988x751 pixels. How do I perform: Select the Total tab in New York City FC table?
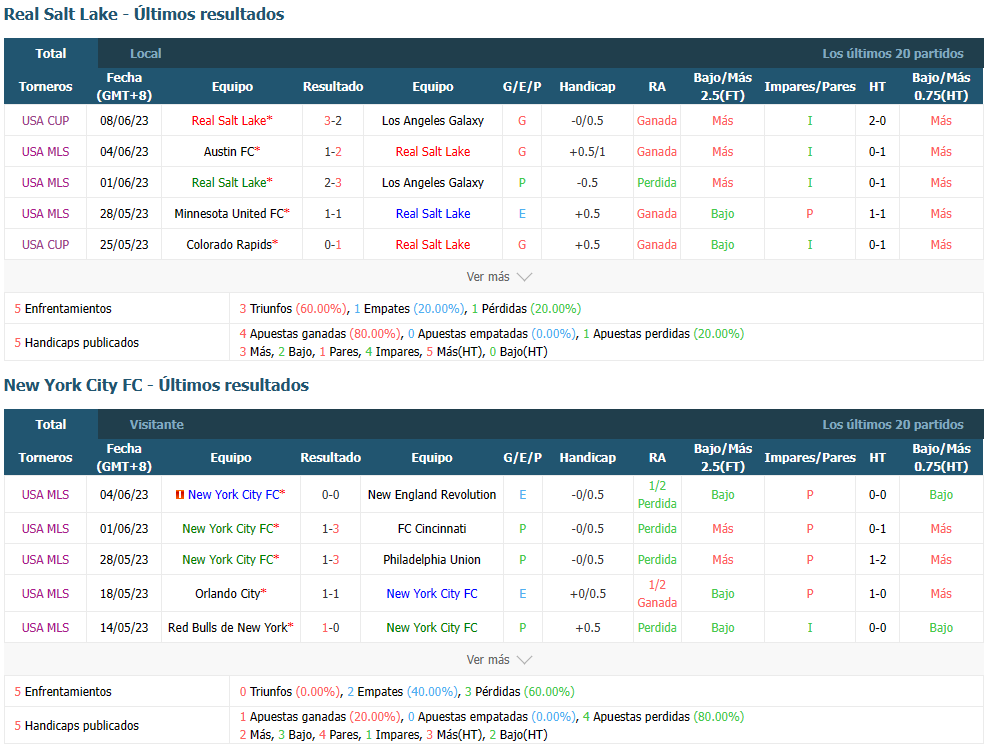pyautogui.click(x=50, y=425)
